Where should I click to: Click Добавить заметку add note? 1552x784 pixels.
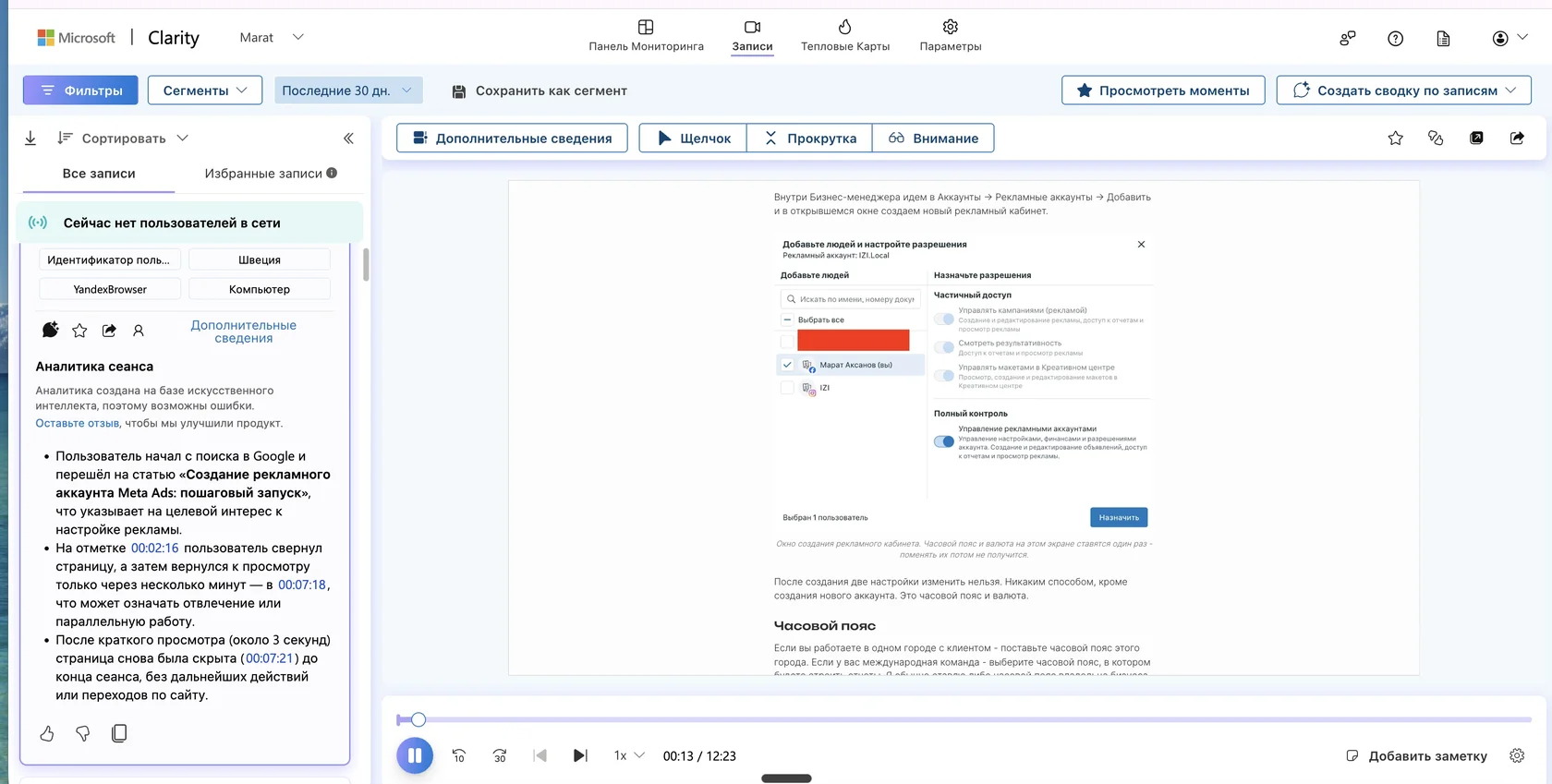[1416, 755]
